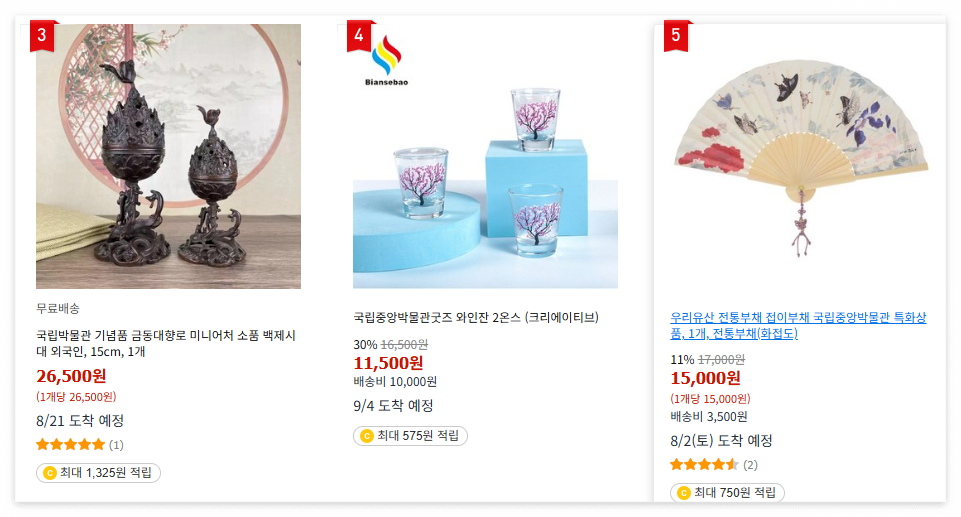Screen dimensions: 961x517
Task: Click the 26,500원 price of the incense burner
Action: (x=71, y=375)
